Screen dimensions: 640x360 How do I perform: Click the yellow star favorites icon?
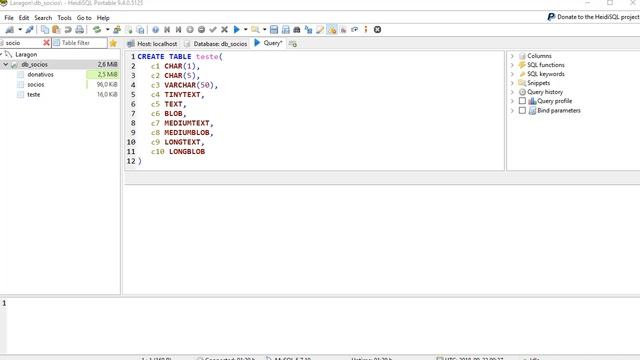(x=113, y=43)
